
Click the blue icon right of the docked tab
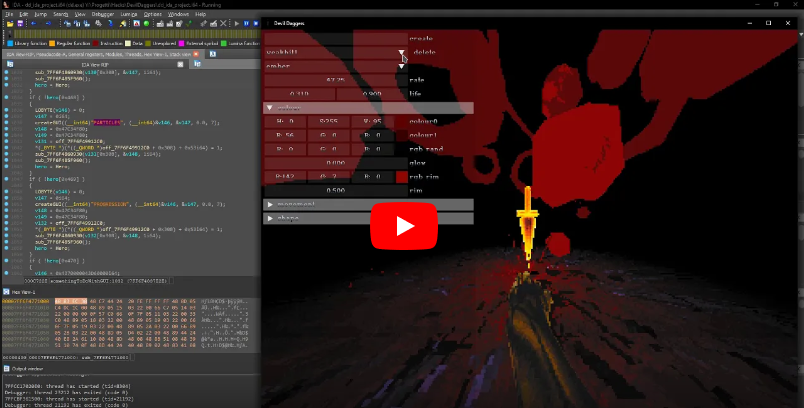pyautogui.click(x=213, y=54)
